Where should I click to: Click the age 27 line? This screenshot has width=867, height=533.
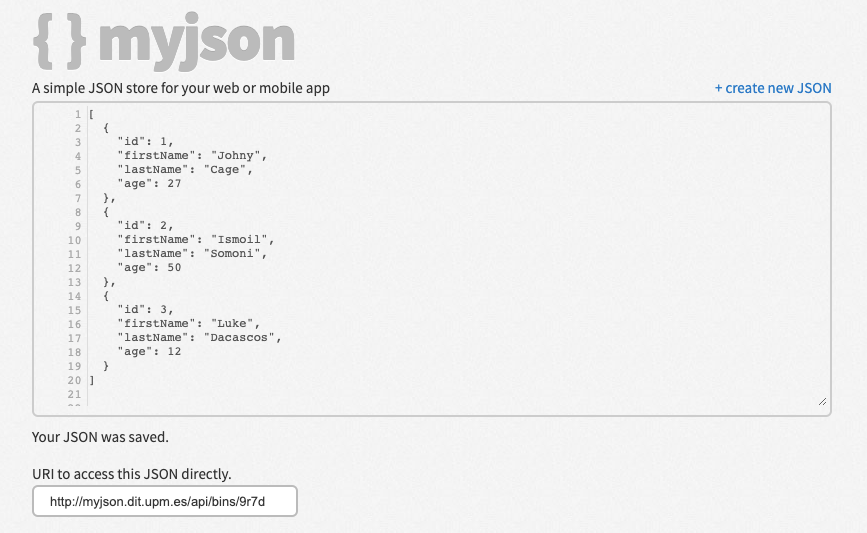tap(149, 184)
